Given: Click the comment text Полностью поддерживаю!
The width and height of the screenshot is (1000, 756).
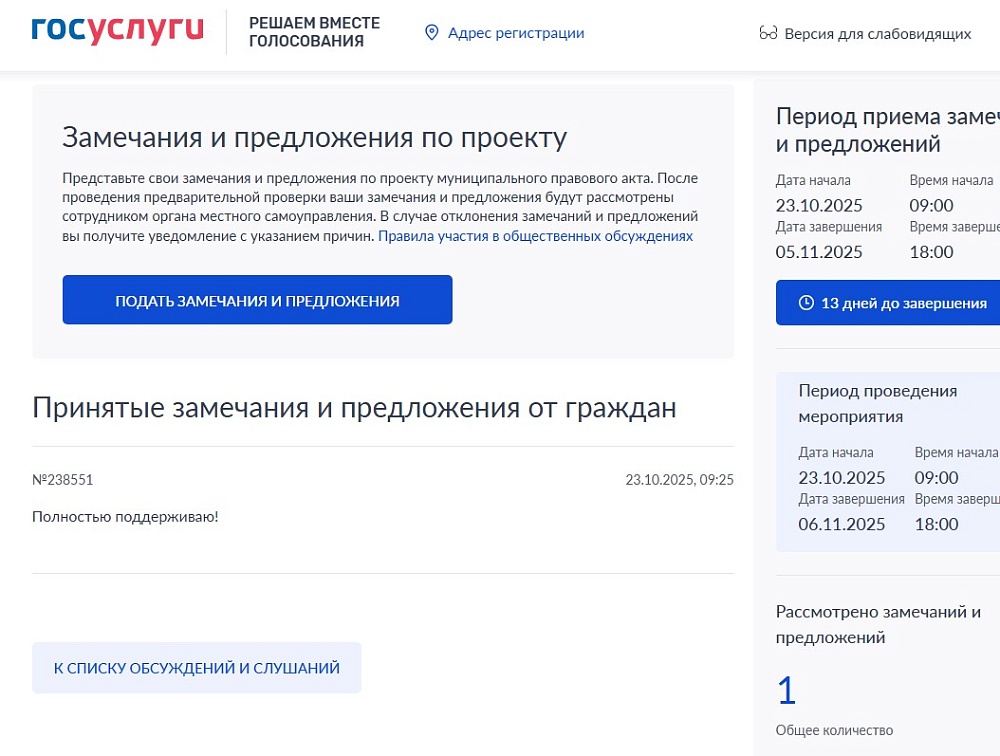Looking at the screenshot, I should (x=125, y=517).
